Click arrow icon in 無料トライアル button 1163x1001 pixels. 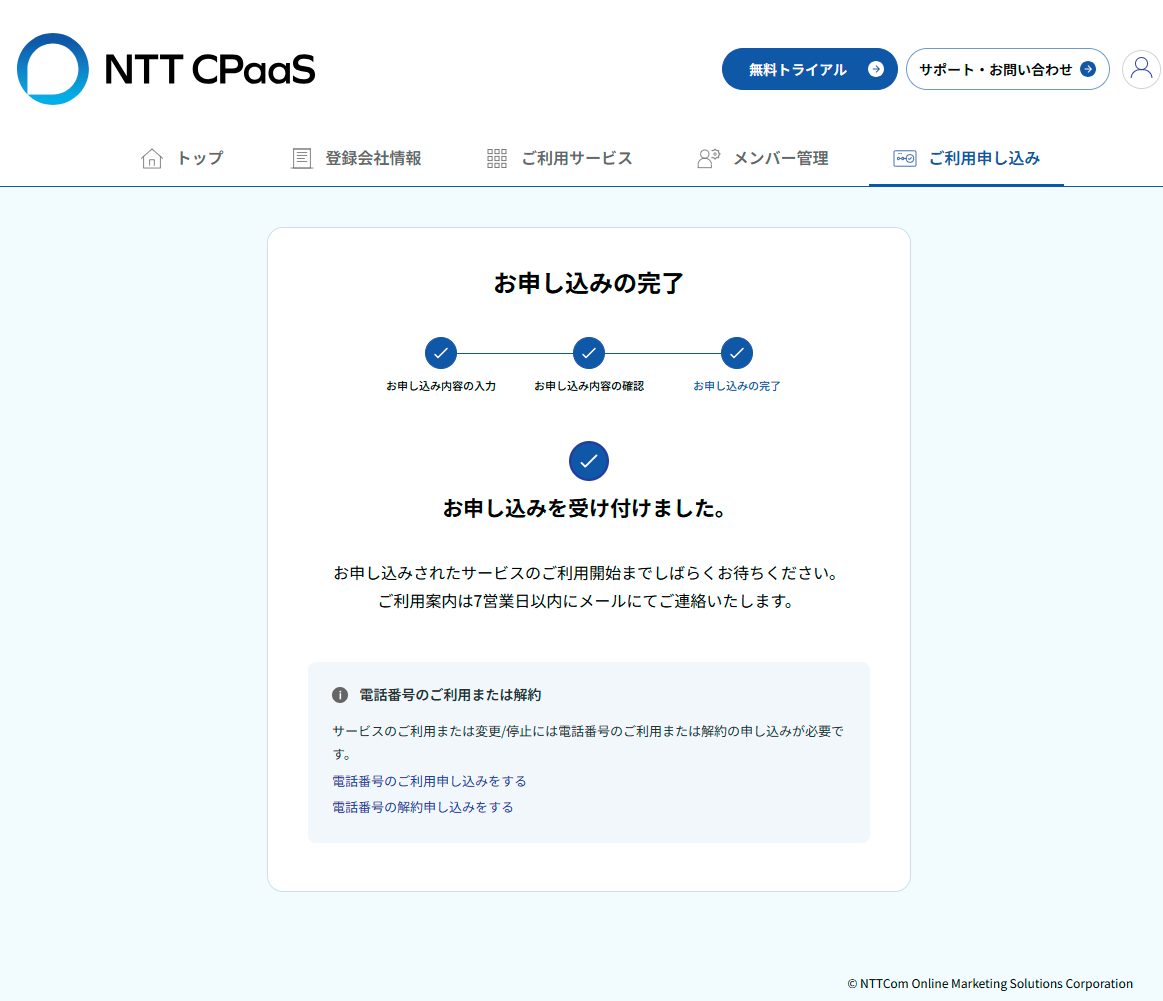click(x=875, y=70)
